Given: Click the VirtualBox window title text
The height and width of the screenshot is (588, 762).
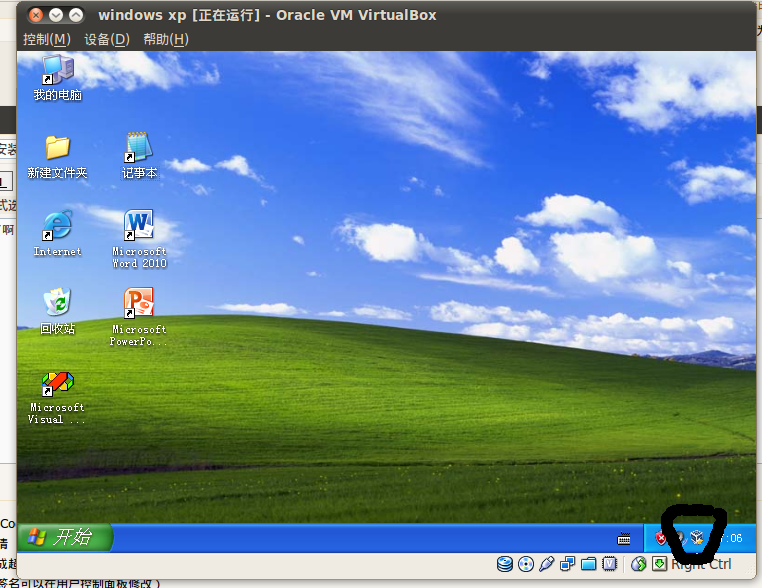Looking at the screenshot, I should pos(267,15).
